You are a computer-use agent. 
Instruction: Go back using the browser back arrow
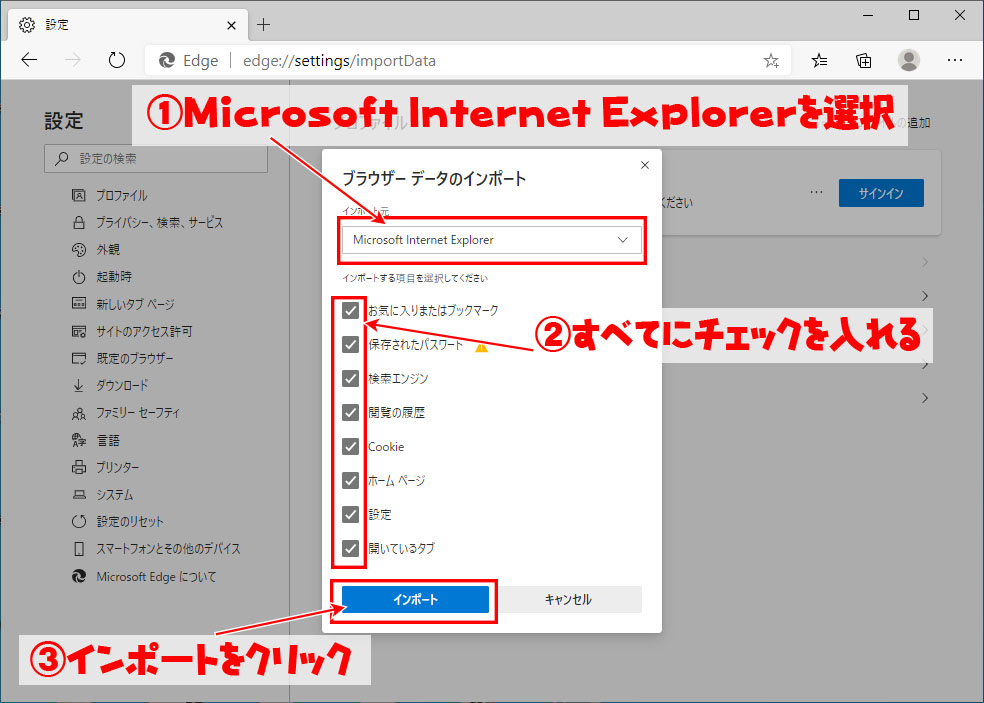point(29,60)
